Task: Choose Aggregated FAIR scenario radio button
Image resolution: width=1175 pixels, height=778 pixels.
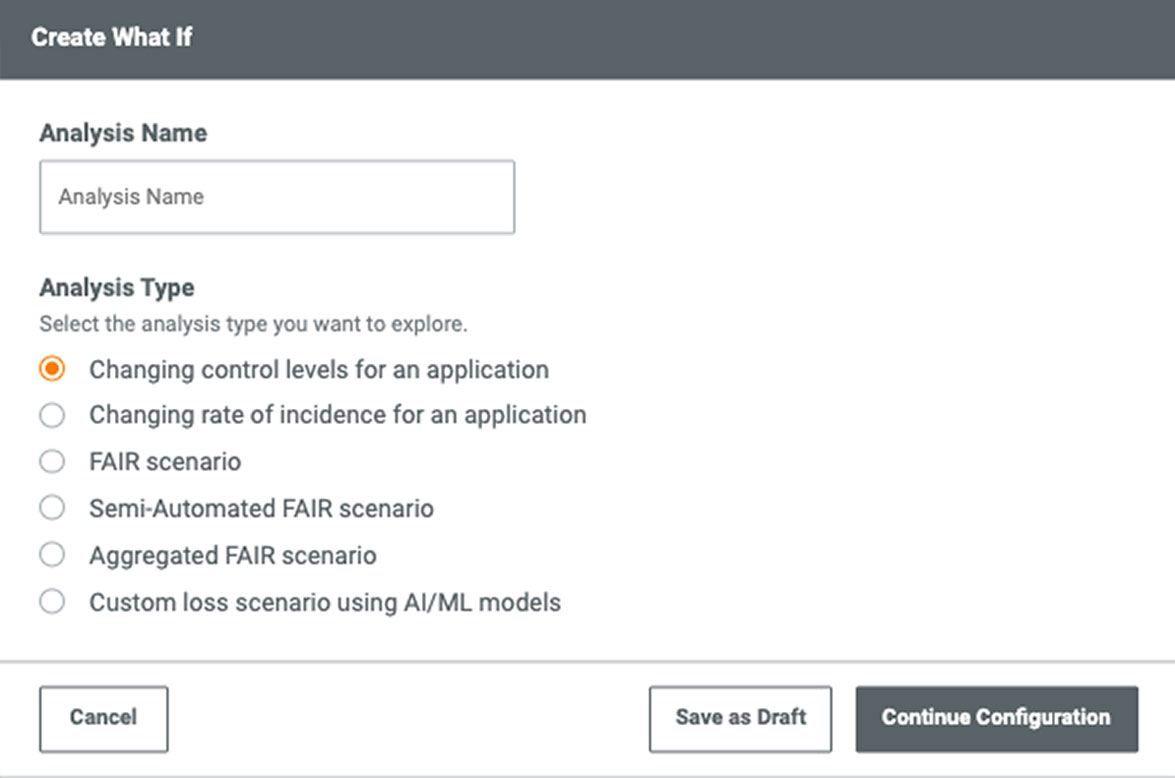Action: 52,555
